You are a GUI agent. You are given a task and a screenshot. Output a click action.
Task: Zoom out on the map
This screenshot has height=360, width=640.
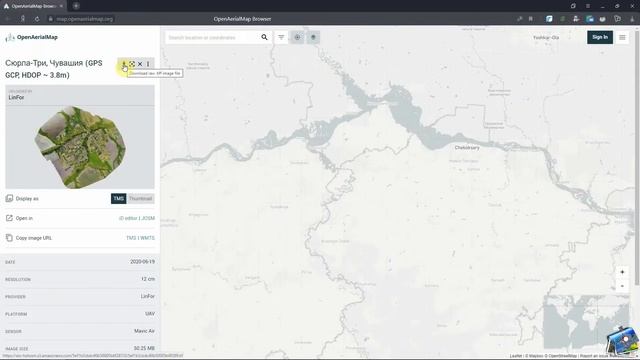[x=622, y=286]
